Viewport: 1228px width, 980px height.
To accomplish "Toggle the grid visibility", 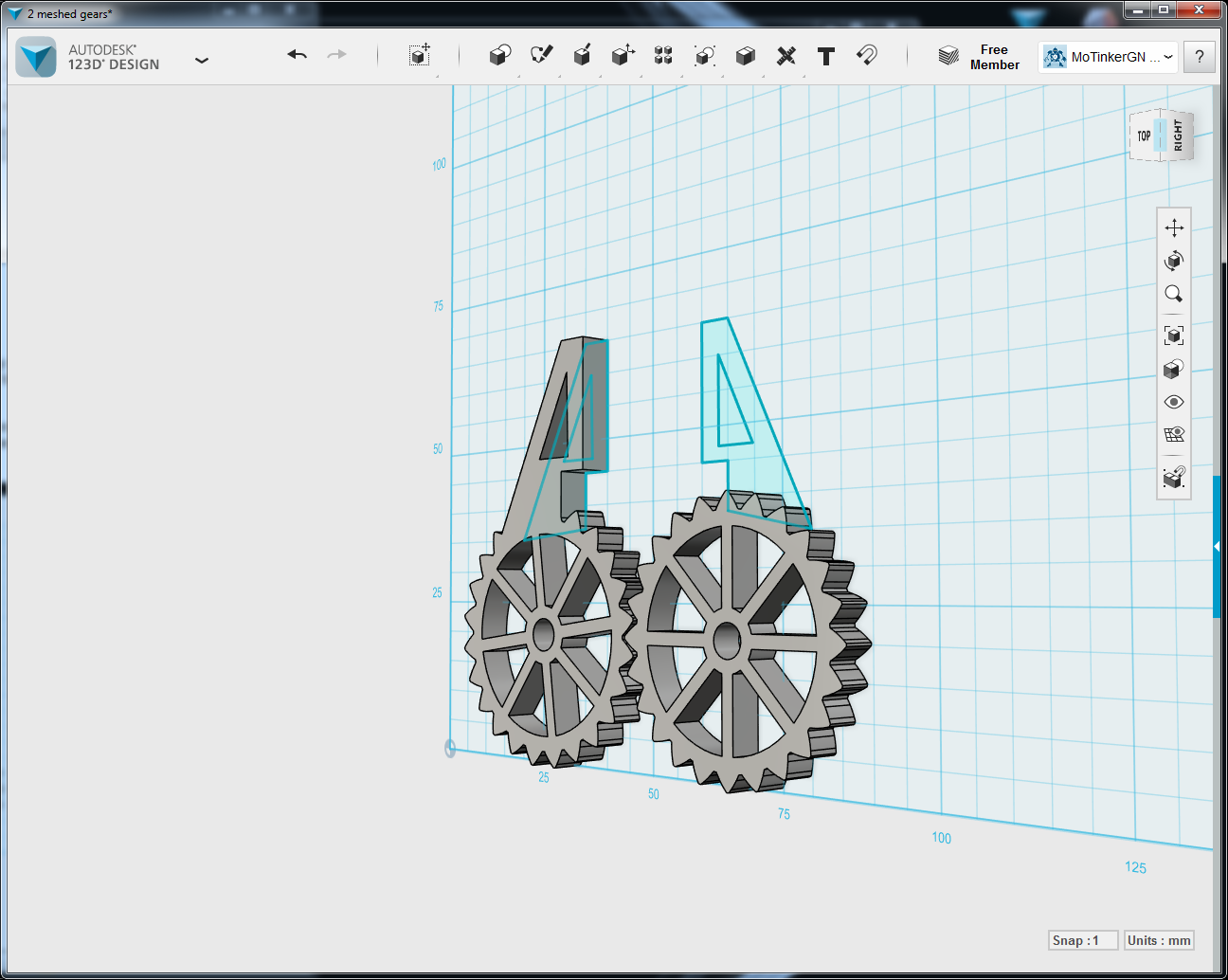I will (1173, 434).
